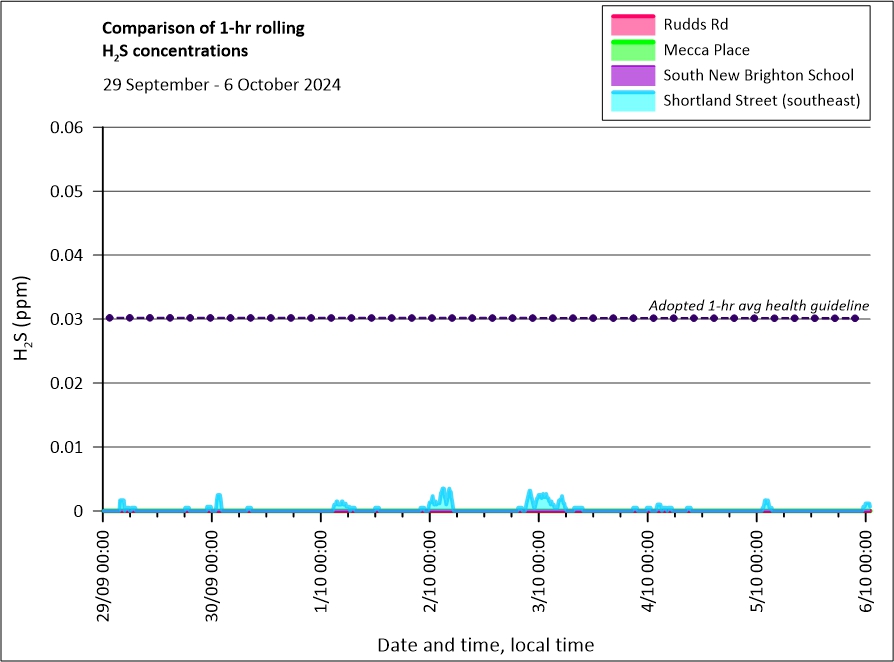Click the 'Date and time, local time' axis title
Viewport: 894px width, 662px height.
coord(485,645)
